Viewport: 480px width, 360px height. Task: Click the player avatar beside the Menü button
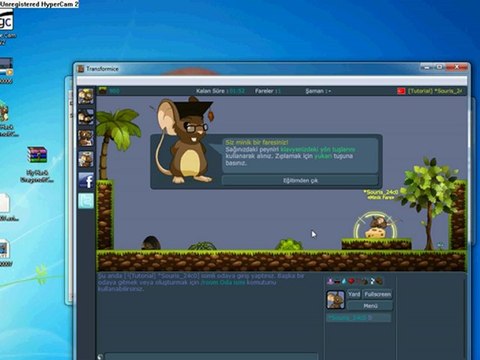coord(335,299)
